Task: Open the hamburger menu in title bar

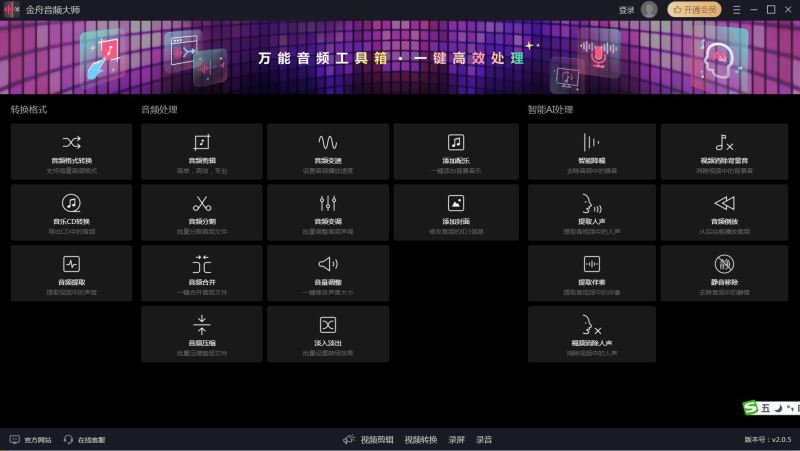Action: 737,10
